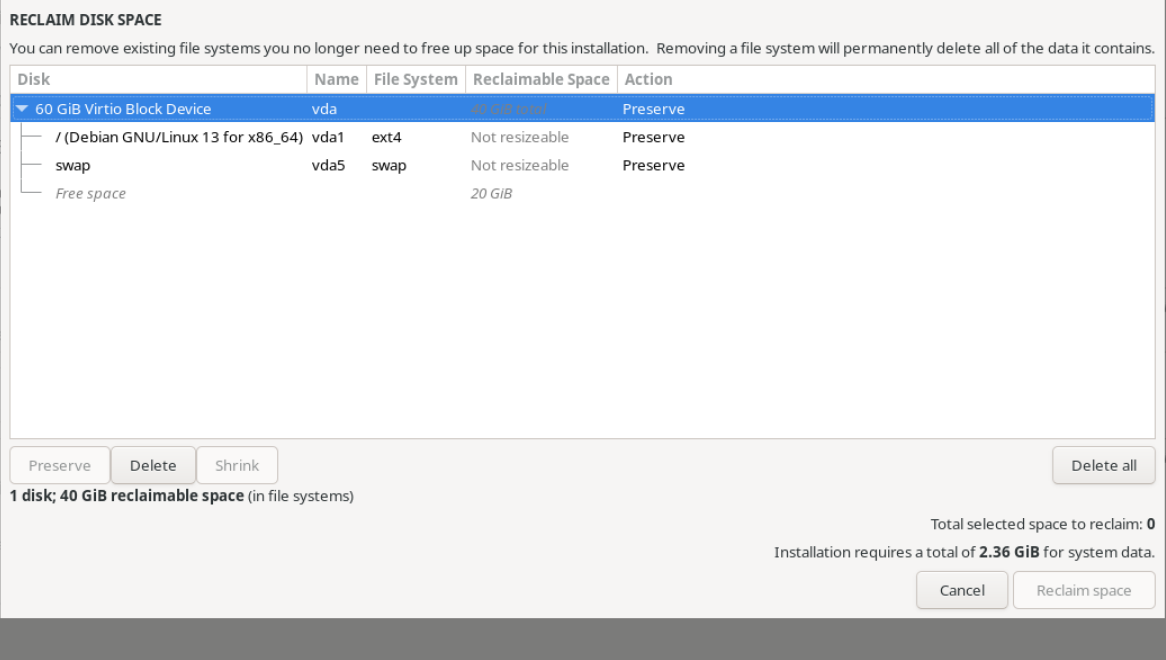Sort by the Disk column header

158,80
